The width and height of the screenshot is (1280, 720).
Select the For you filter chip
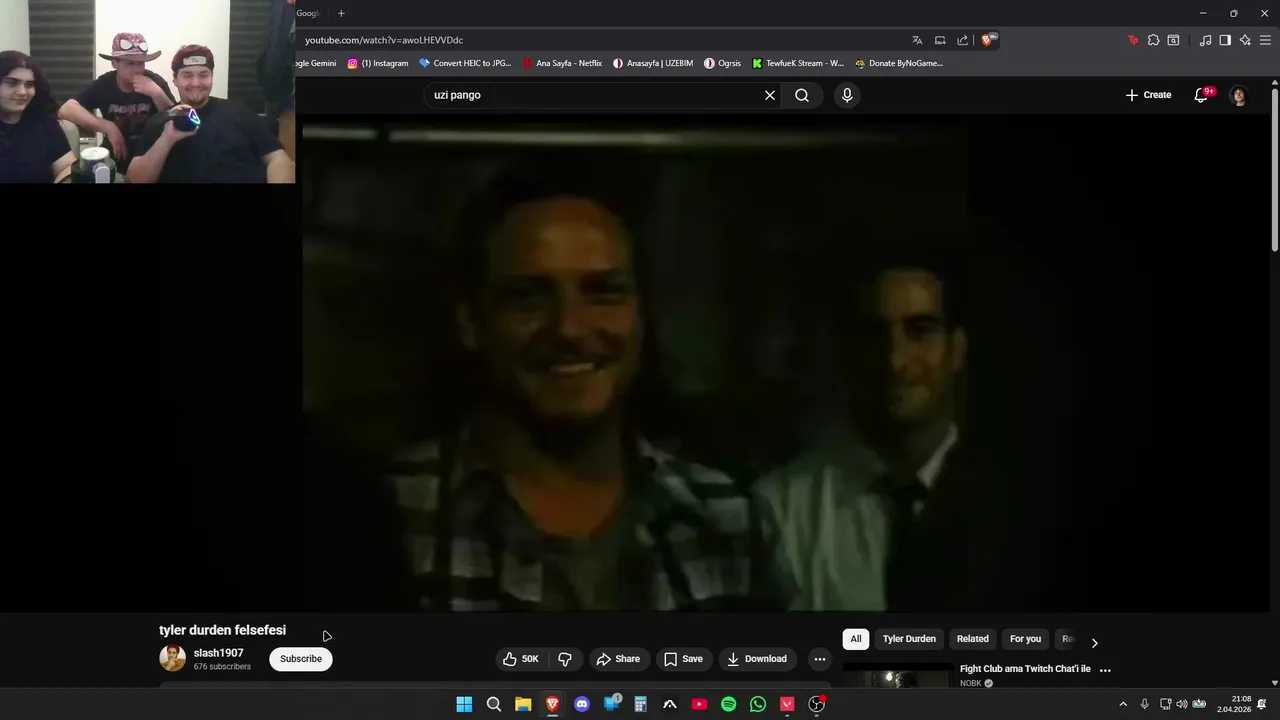point(1025,639)
